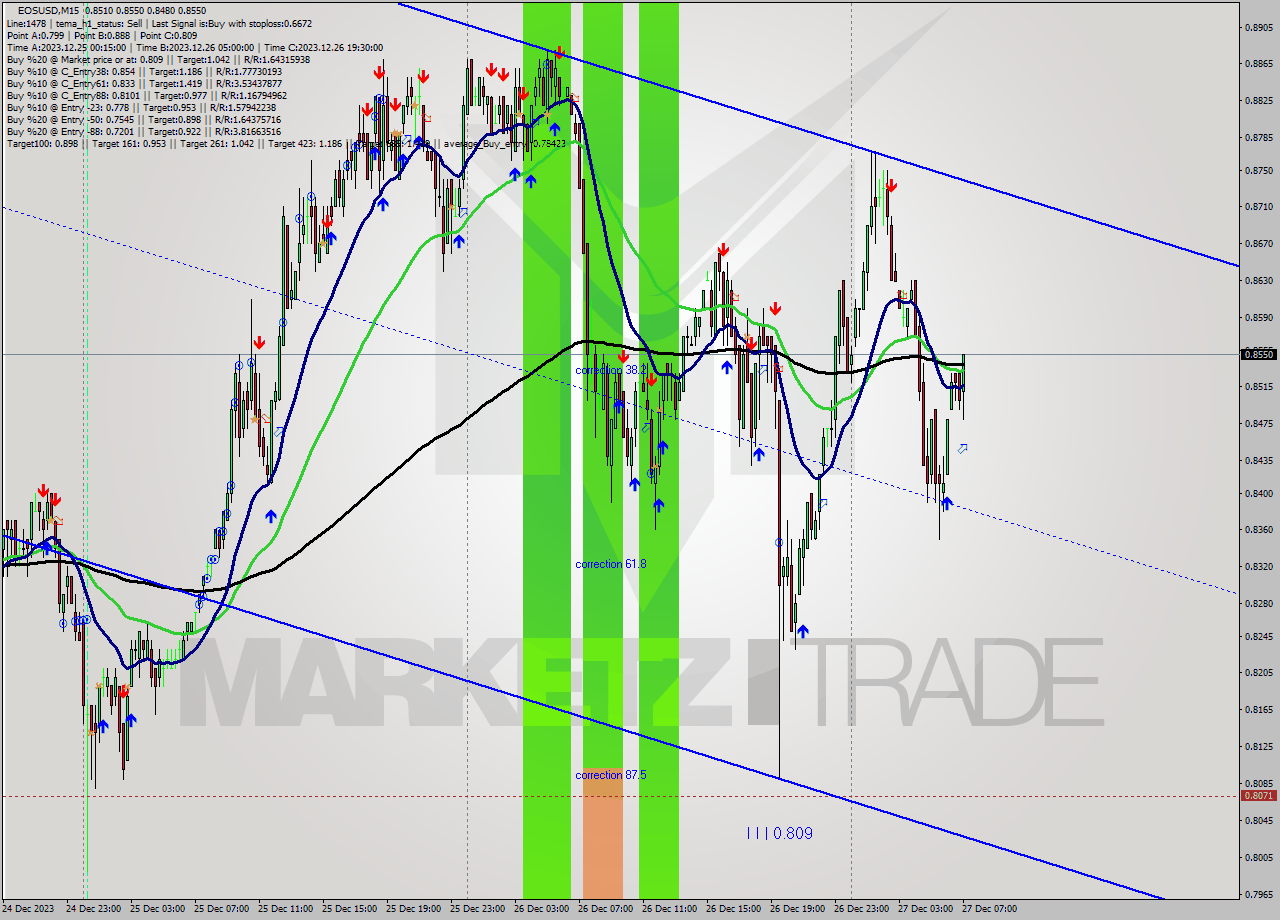Click the 0.8905 price axis label
The image size is (1280, 920).
click(x=1258, y=28)
